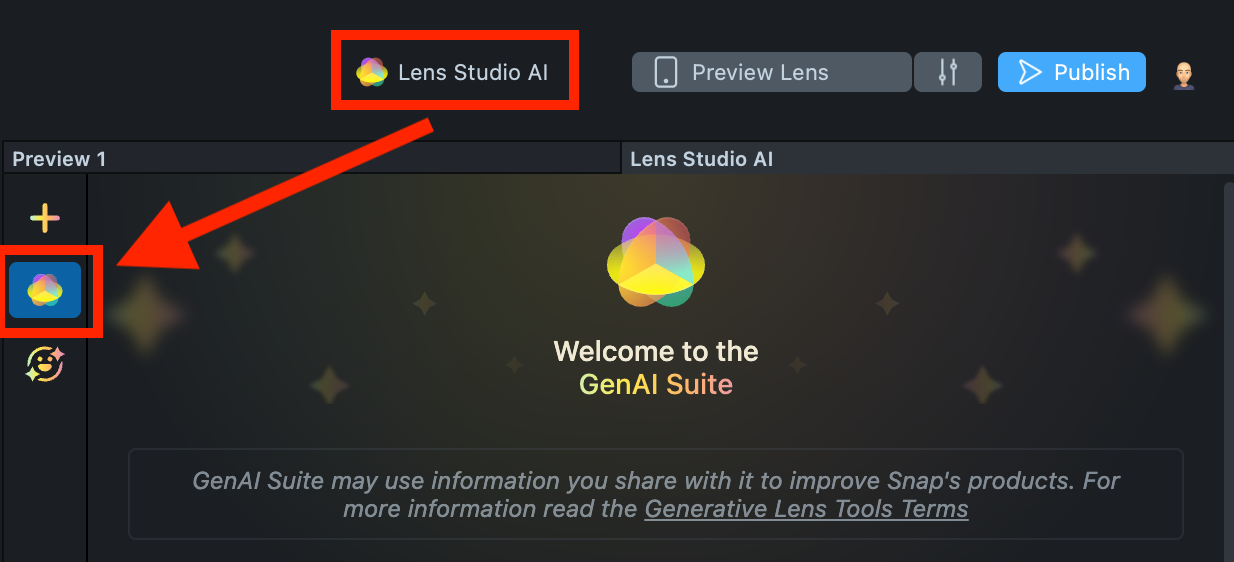Click the Preview Lens button
Image resolution: width=1234 pixels, height=562 pixels.
pos(760,72)
